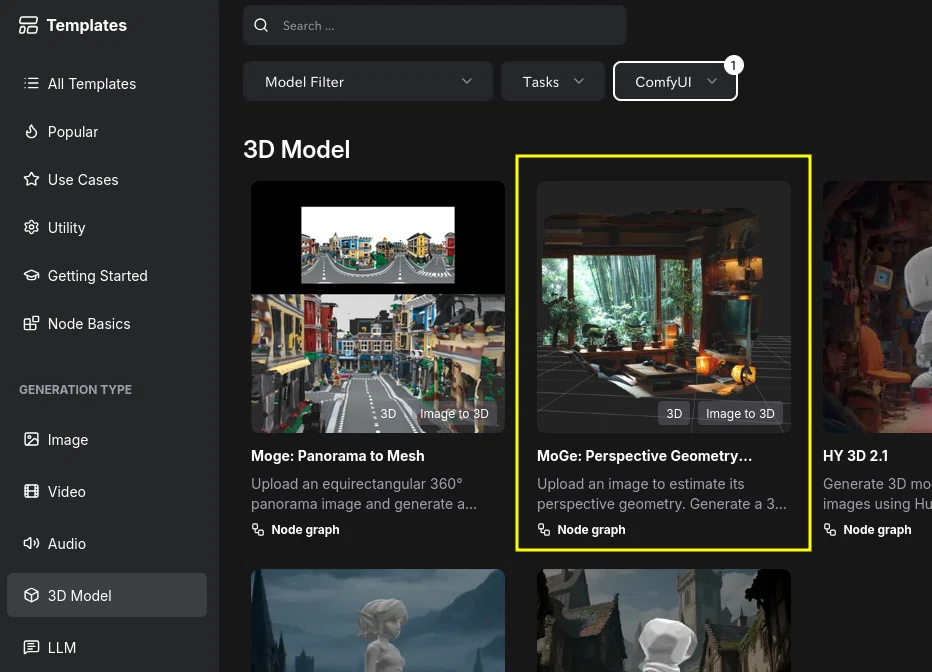Choose the Audio generation type
The image size is (932, 672).
pyautogui.click(x=107, y=544)
